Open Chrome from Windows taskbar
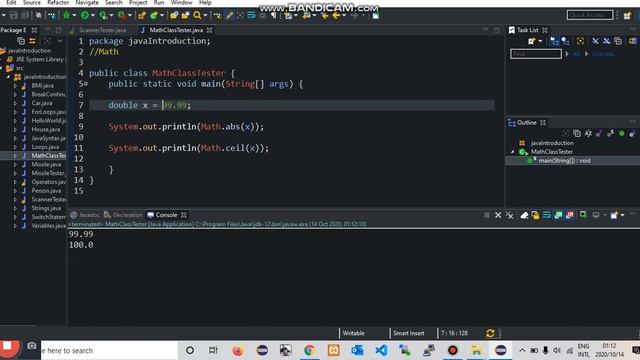Viewport: 640px width, 360px height. click(309, 350)
